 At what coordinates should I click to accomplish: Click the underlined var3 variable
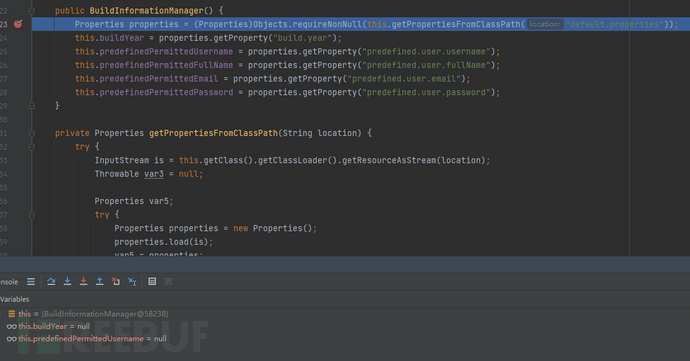[x=154, y=174]
